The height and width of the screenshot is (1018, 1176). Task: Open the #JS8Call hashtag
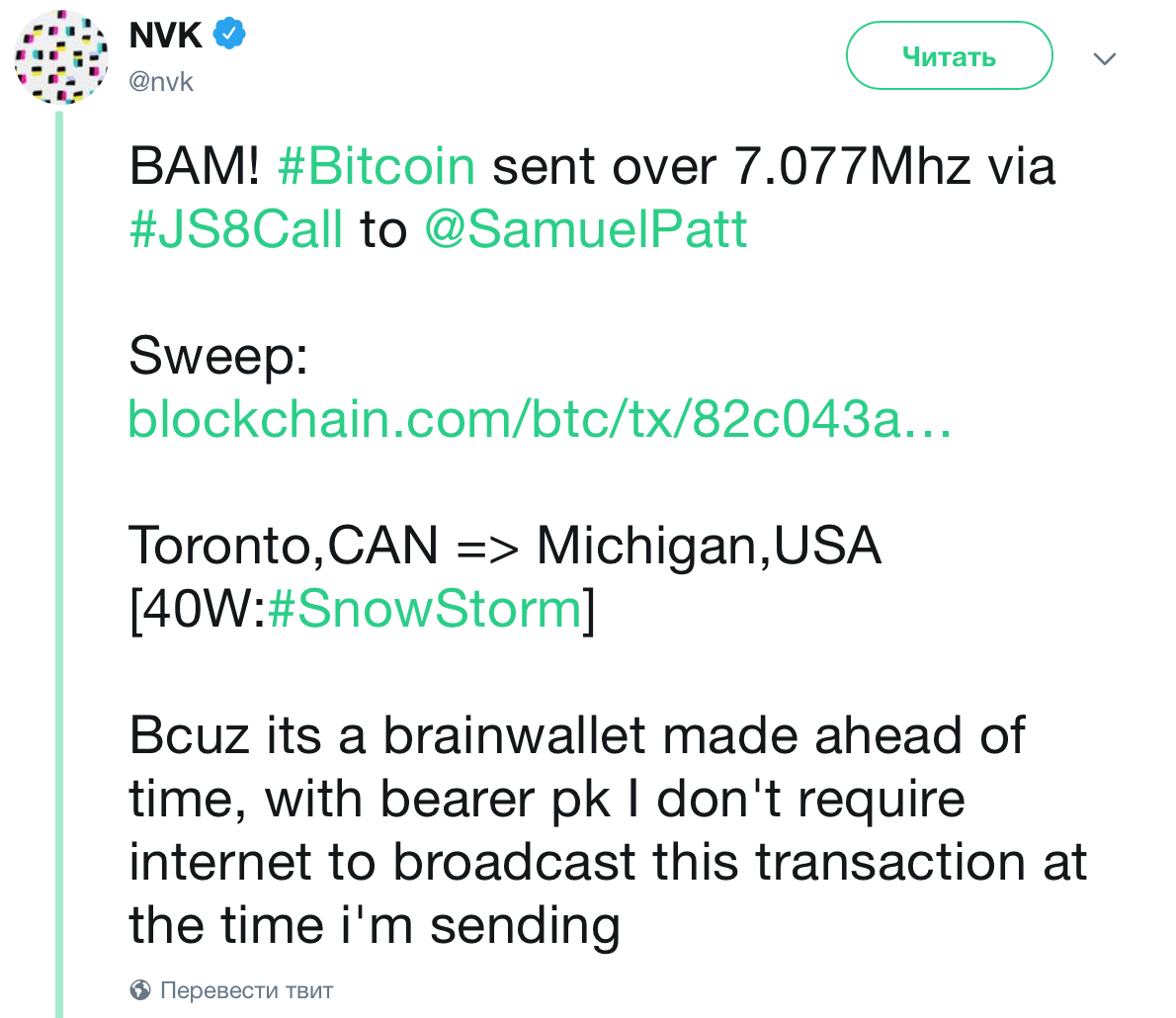(x=236, y=229)
